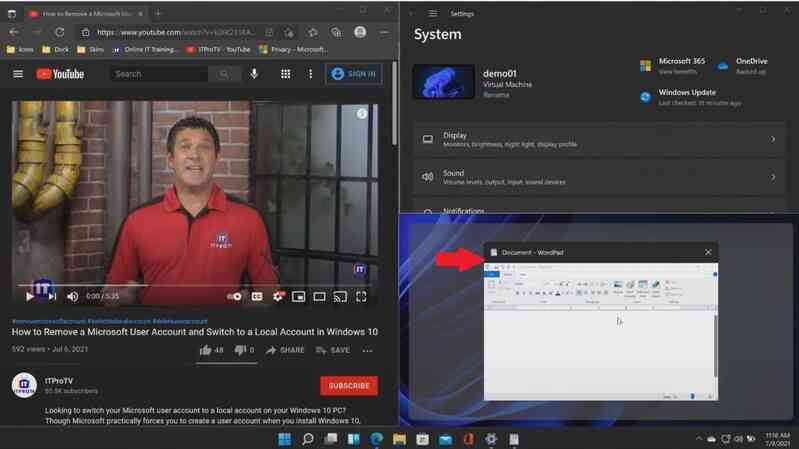Show hidden system tray icons chevron
This screenshot has height=449, width=799.
tap(699, 438)
